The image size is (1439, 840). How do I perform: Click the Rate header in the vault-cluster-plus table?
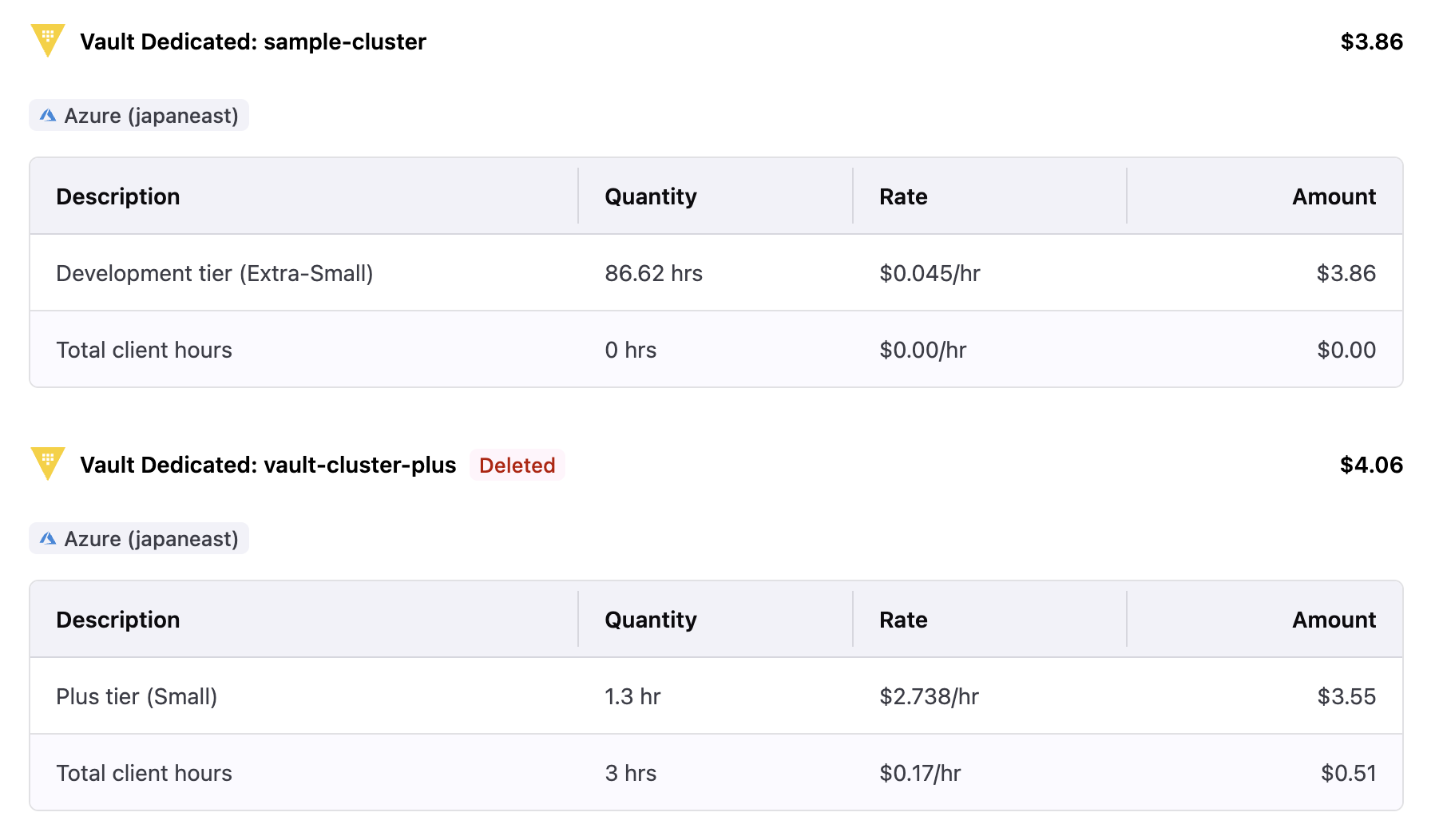[903, 620]
